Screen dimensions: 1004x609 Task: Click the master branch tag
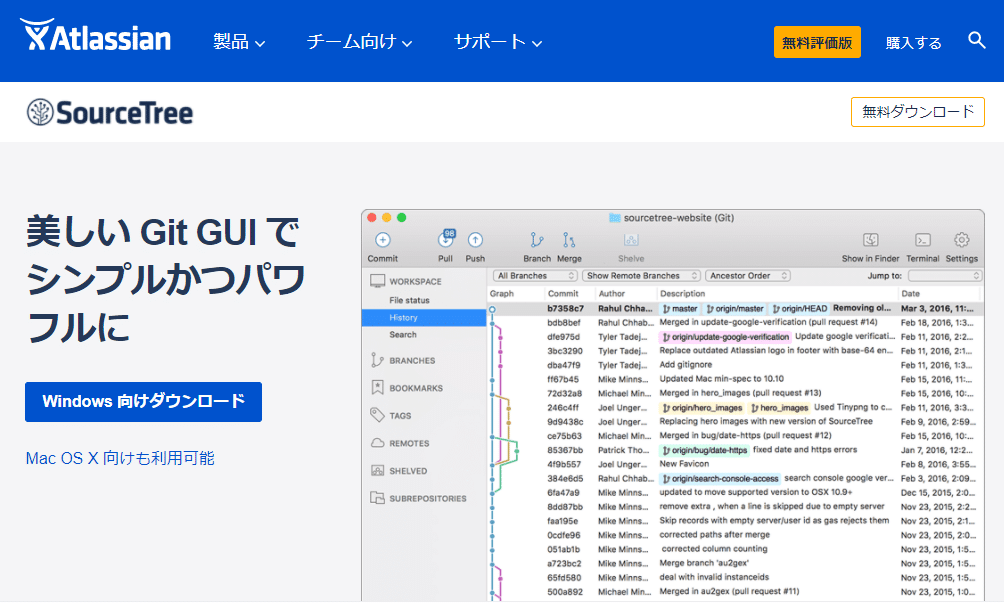click(x=679, y=309)
